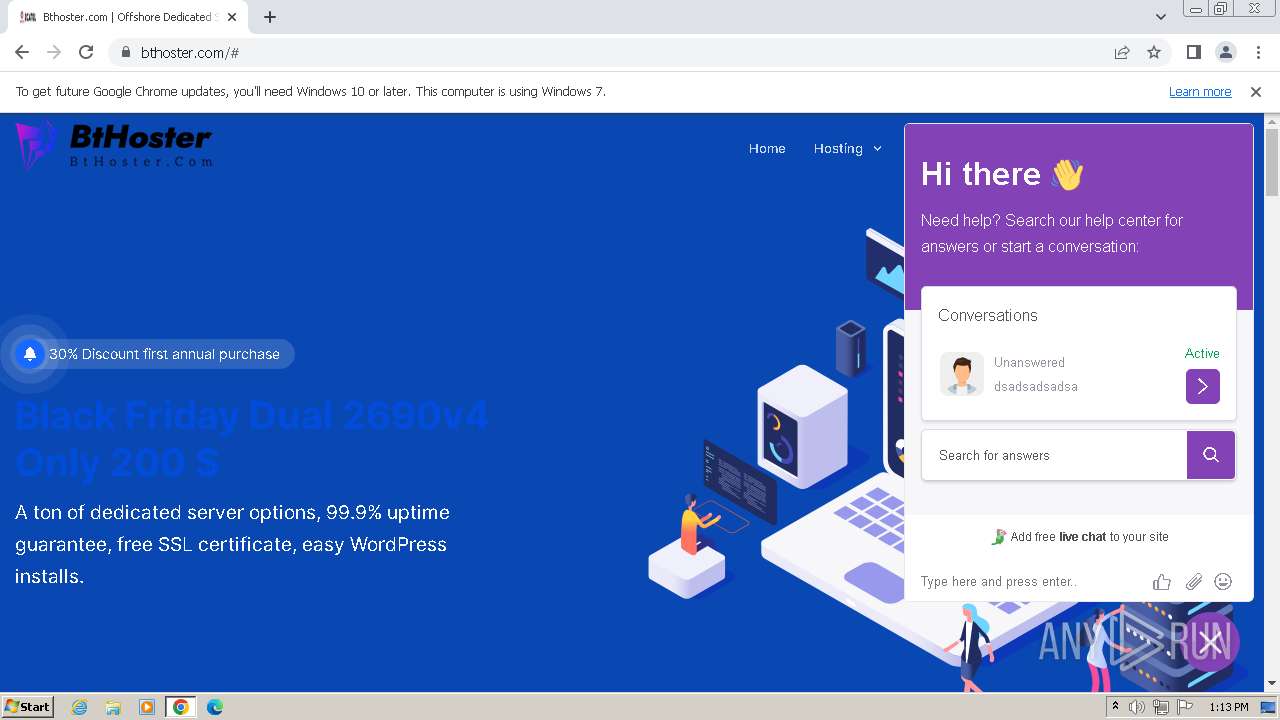Open the Windows Start button
Screen dimensions: 1280x720
(27, 706)
